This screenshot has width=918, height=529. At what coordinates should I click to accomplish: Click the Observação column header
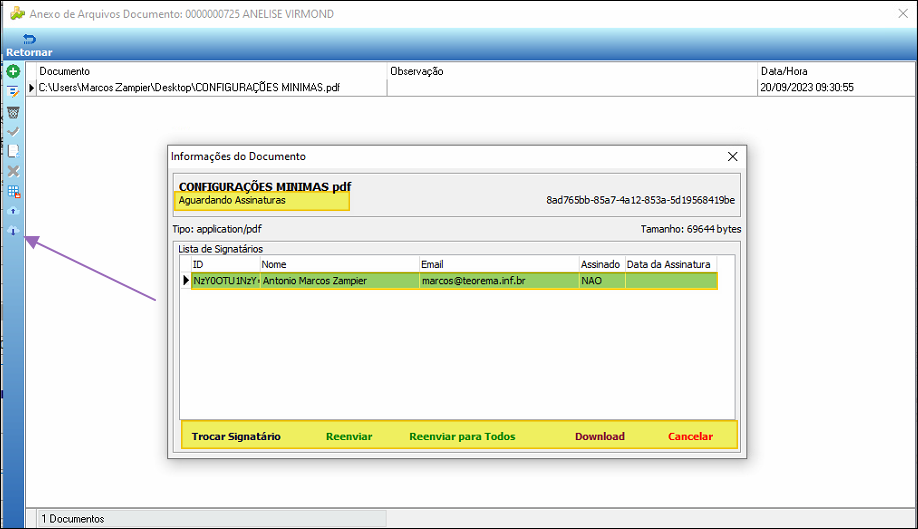coord(572,71)
